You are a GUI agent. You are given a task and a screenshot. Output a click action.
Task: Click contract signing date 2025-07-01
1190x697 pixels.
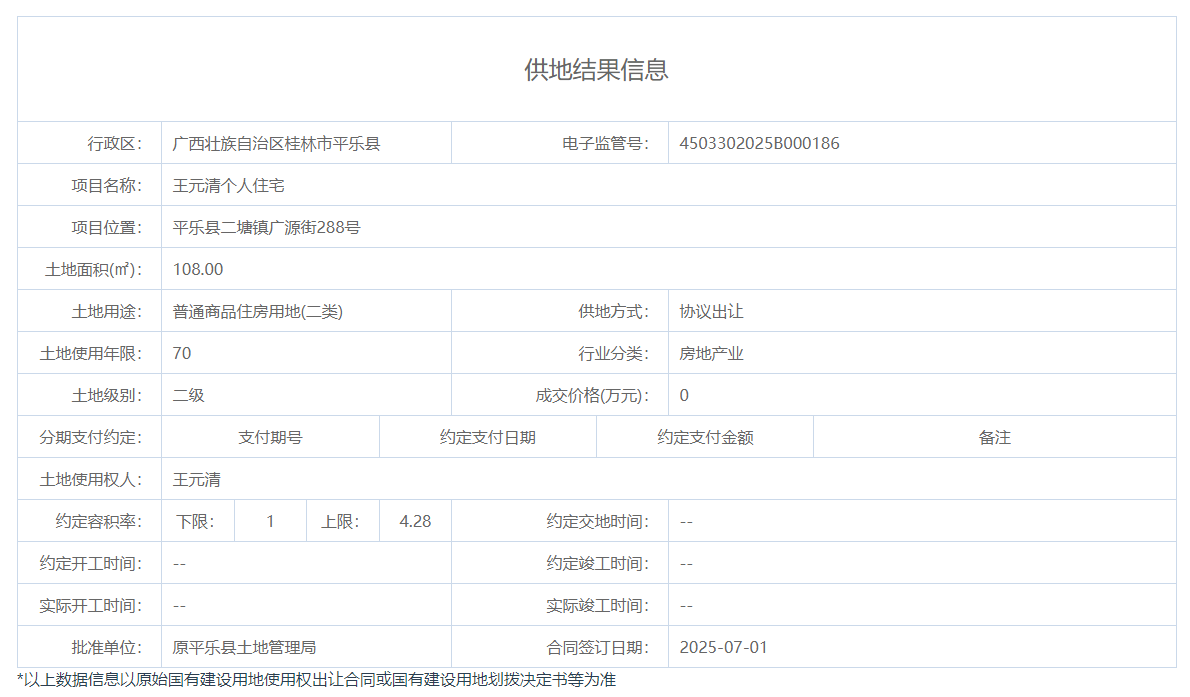coord(723,647)
